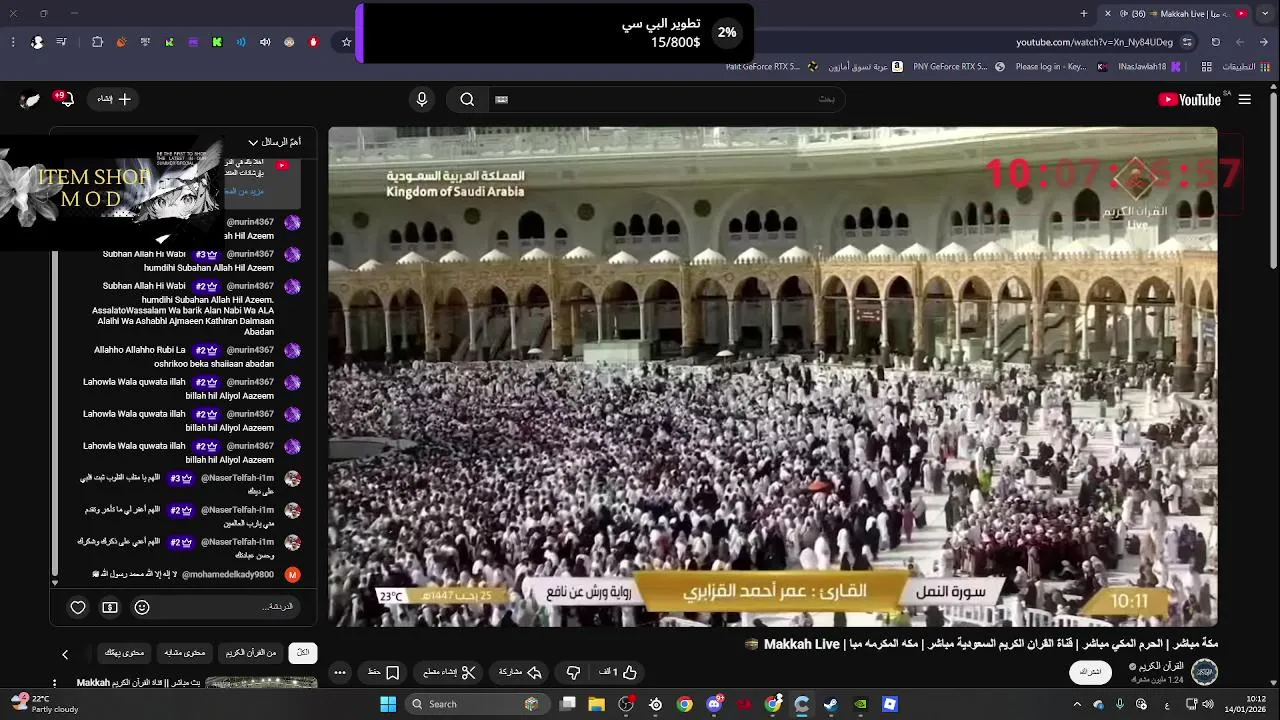Open the YouTube account avatar menu
The width and height of the screenshot is (1280, 720).
pos(30,99)
